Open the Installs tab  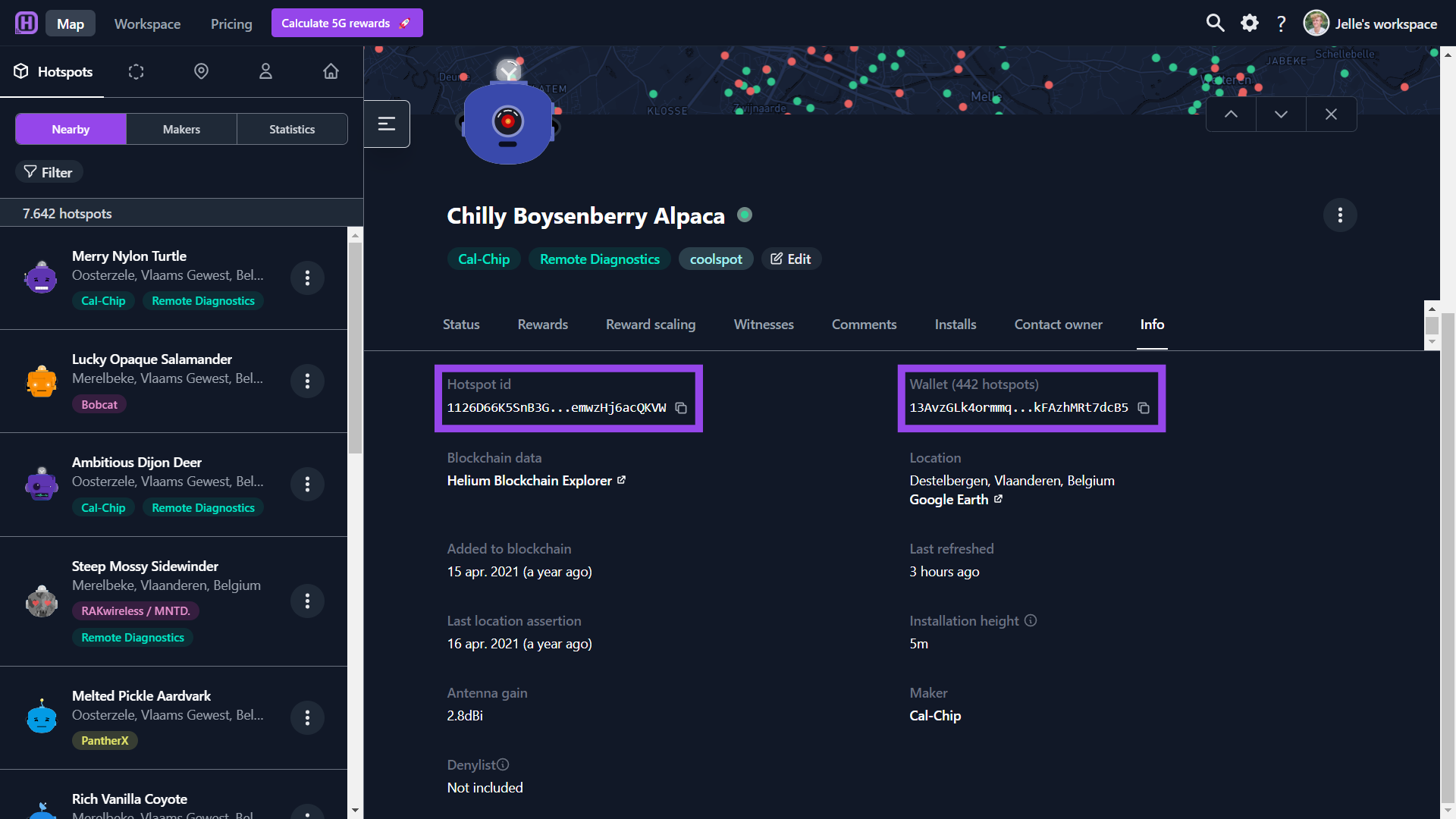955,325
